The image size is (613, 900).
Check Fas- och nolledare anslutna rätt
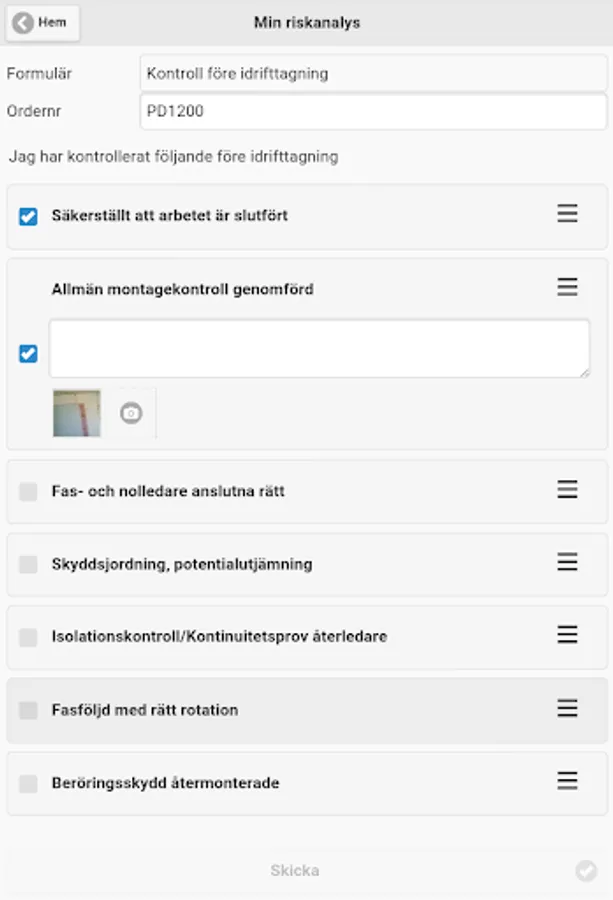point(28,491)
